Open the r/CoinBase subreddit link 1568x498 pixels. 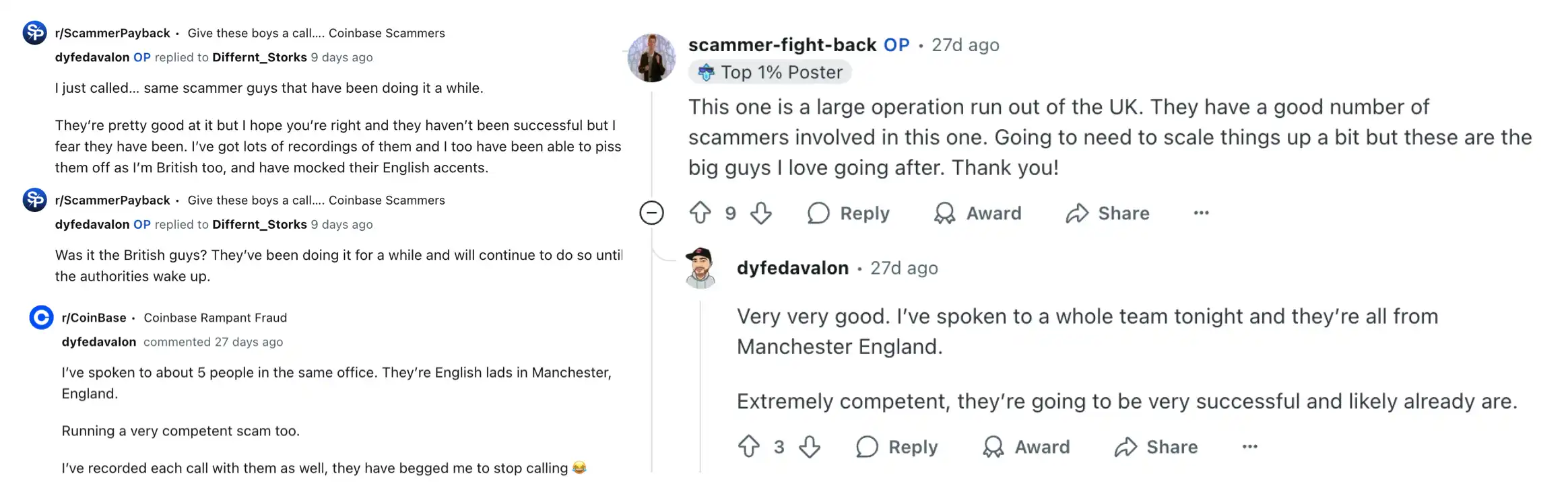[94, 318]
